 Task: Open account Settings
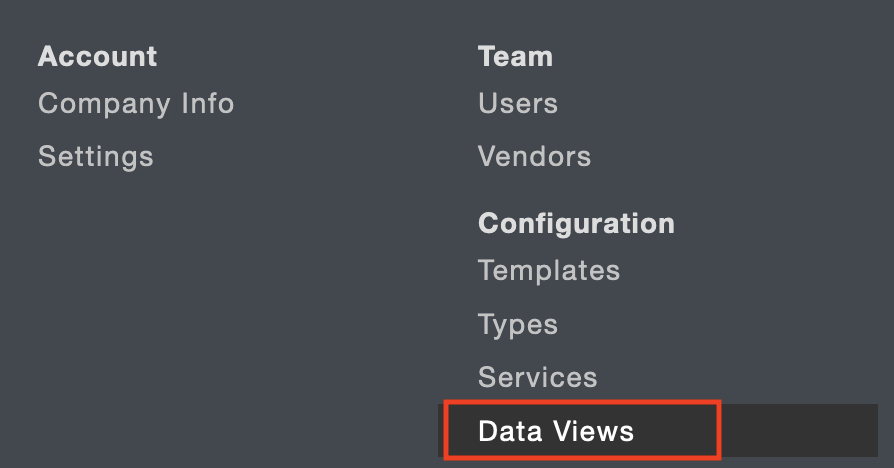pos(96,156)
